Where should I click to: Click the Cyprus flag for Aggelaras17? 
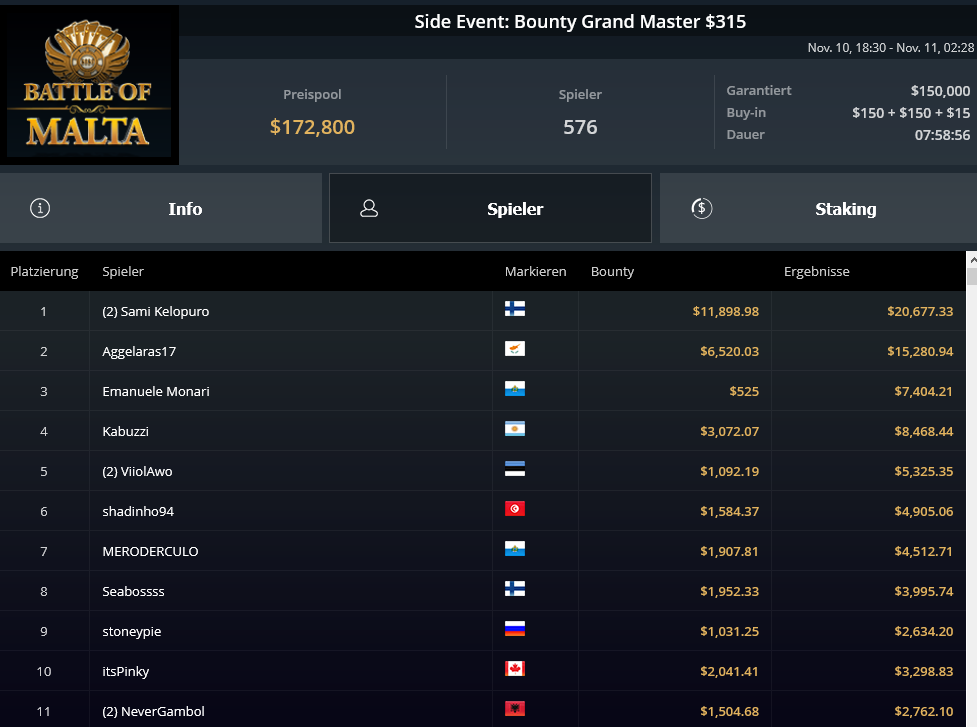point(515,349)
